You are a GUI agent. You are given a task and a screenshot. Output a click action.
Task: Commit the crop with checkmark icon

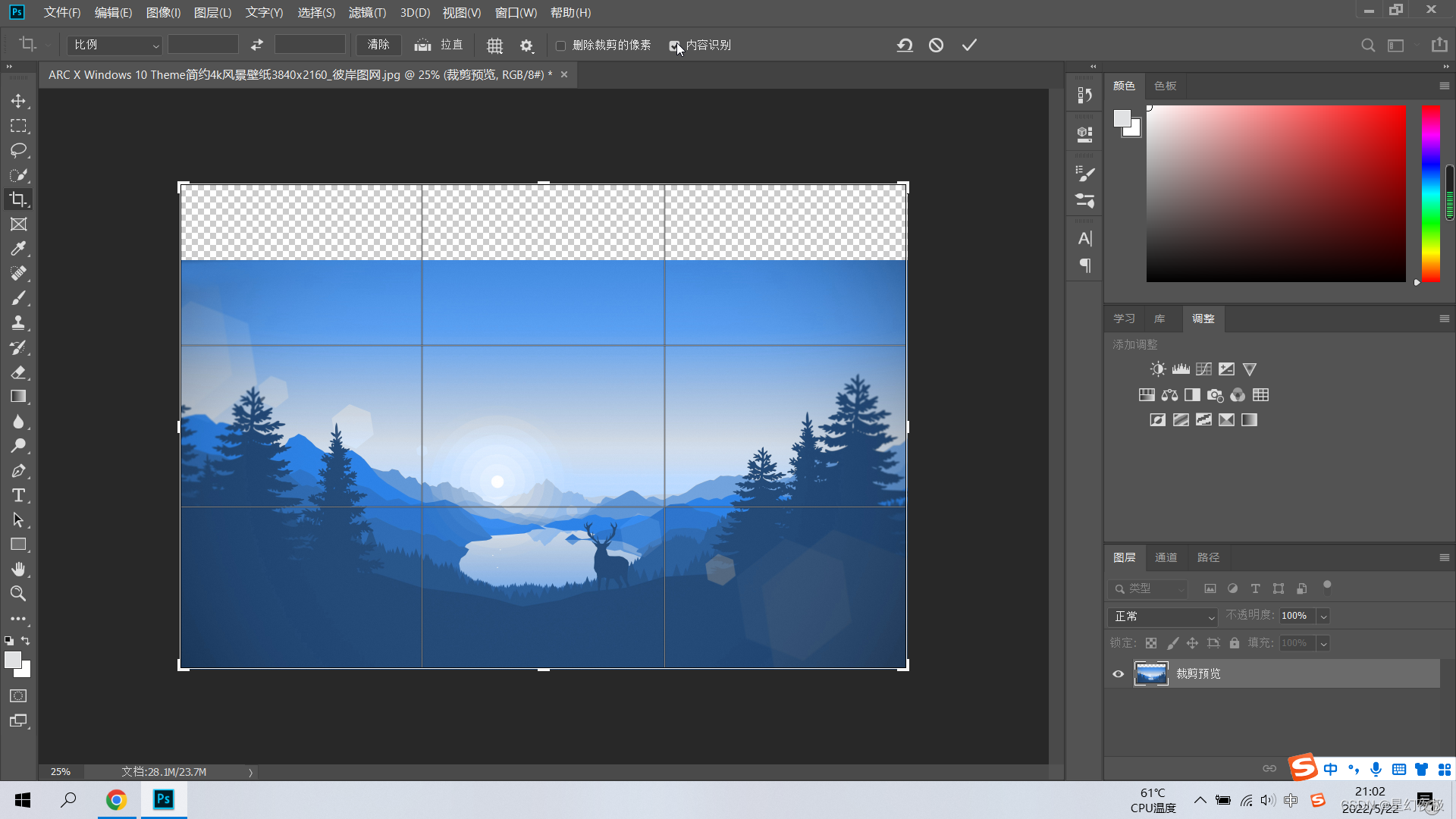click(x=969, y=45)
